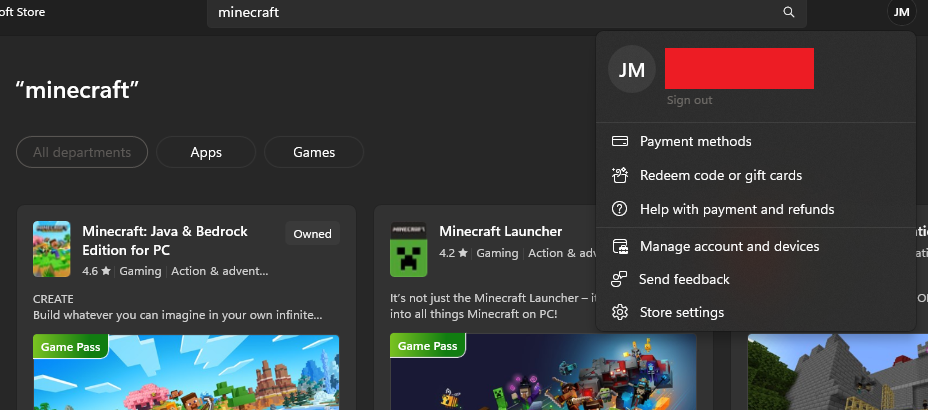Select the All departments filter
Viewport: 929px width, 410px height.
(x=82, y=152)
